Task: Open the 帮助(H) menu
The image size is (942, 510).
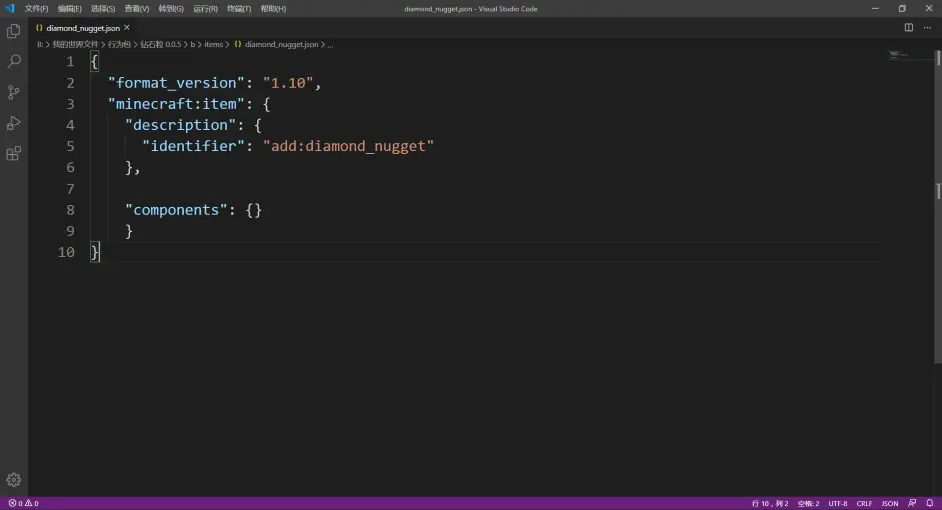Action: pyautogui.click(x=273, y=8)
